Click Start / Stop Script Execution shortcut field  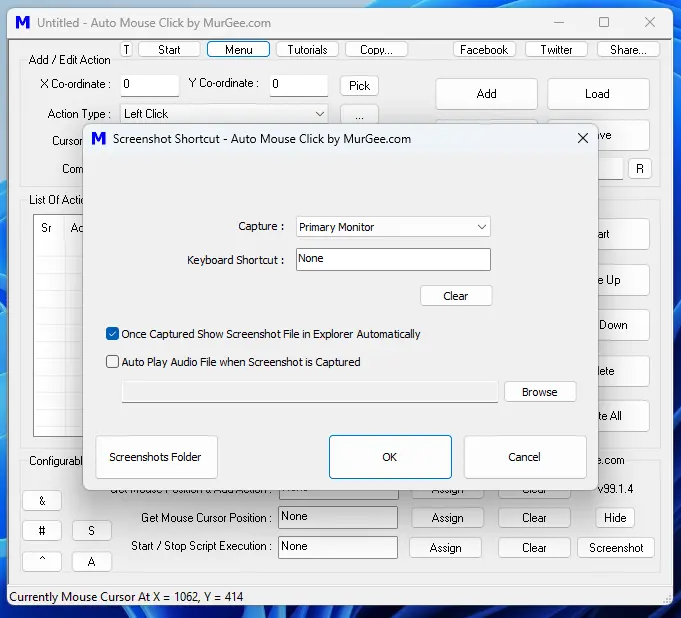[x=338, y=547]
